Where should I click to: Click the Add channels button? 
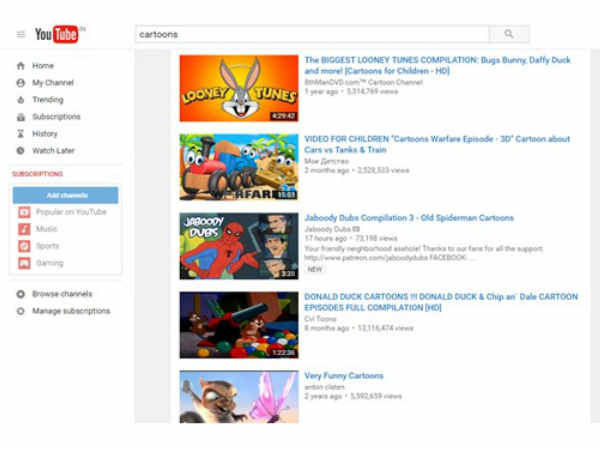coord(65,195)
